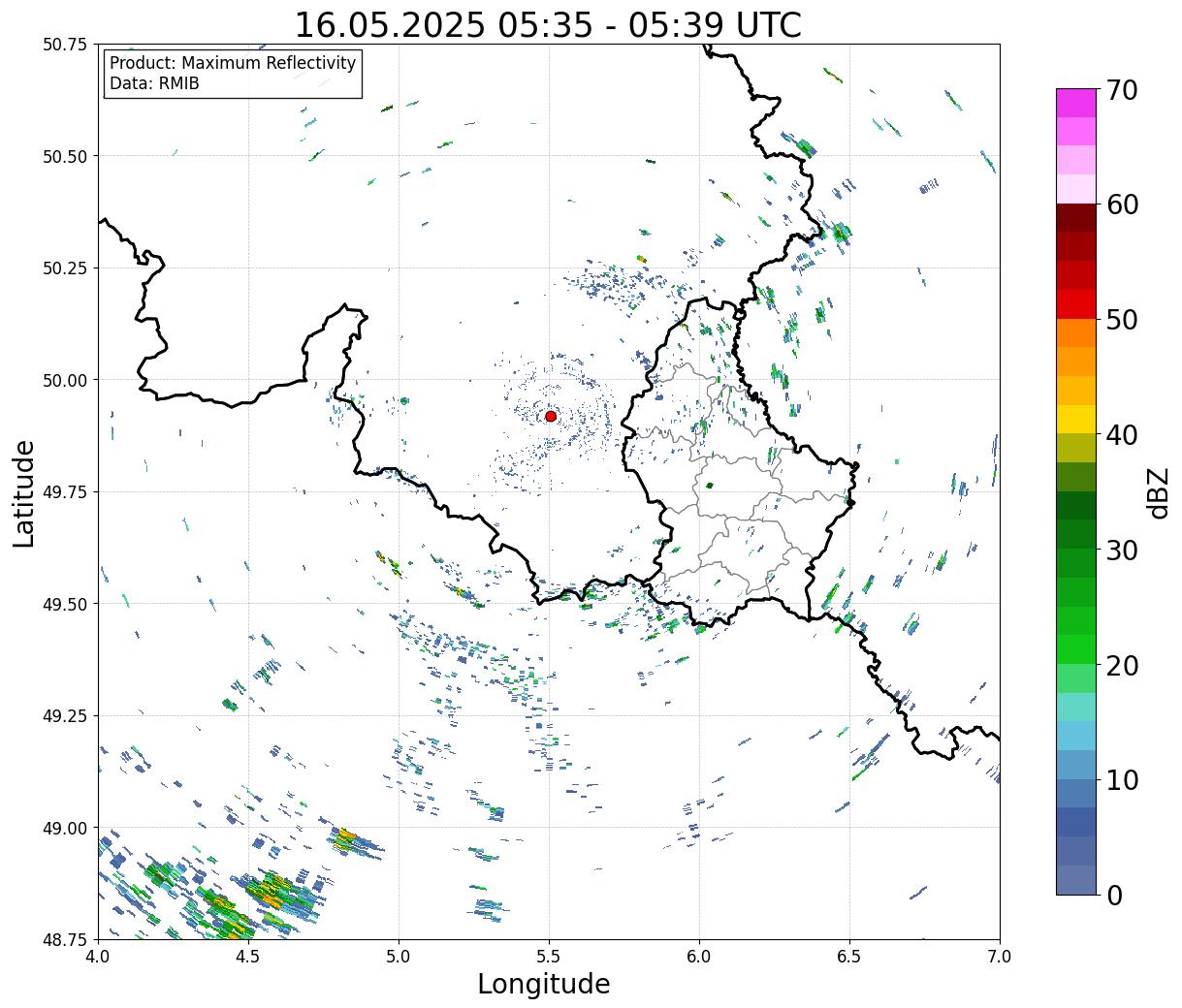
Task: Click the longitude tick label 4.5
Action: [x=248, y=957]
